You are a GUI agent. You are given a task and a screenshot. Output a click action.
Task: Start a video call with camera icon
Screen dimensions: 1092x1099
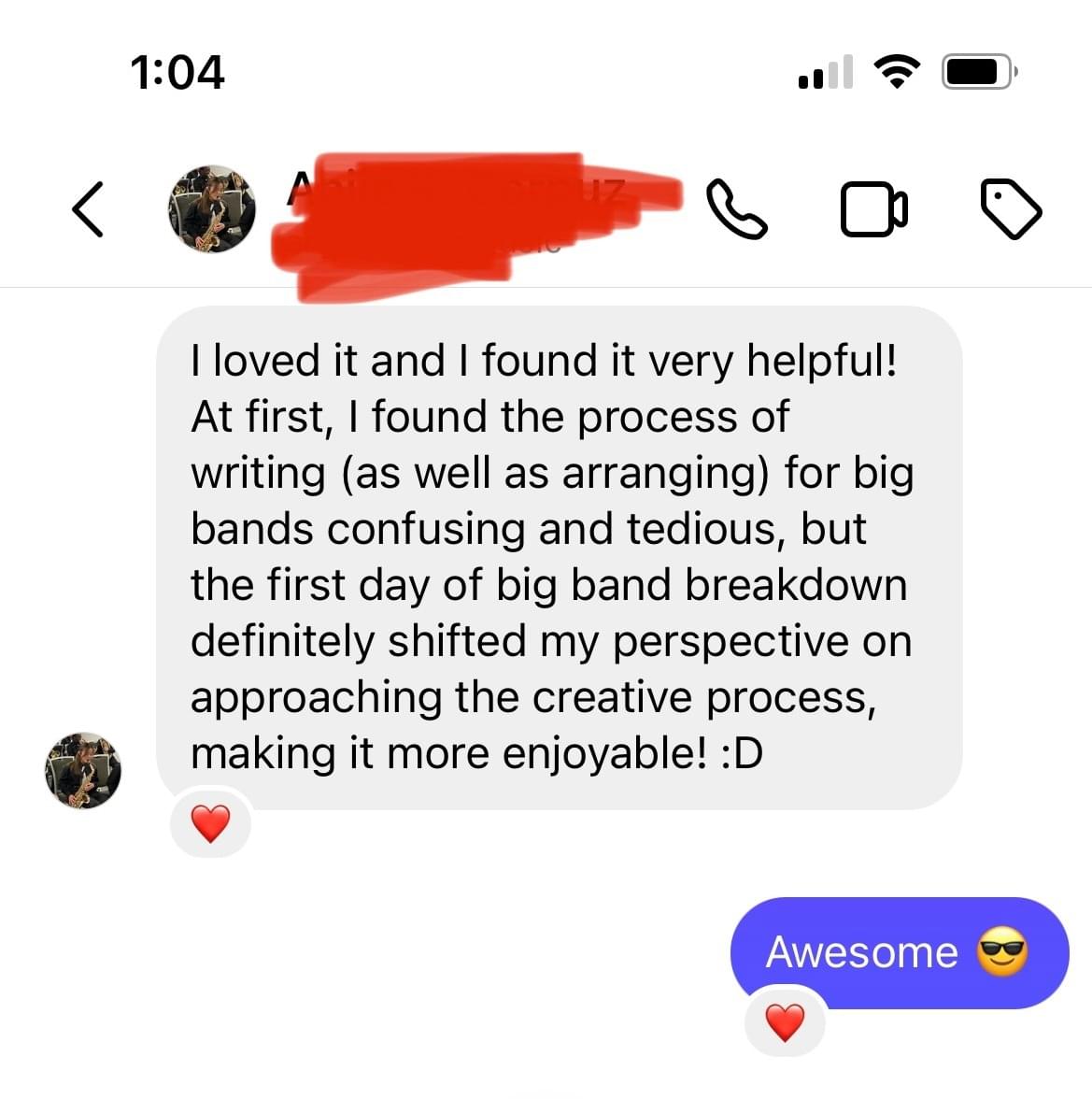click(x=874, y=209)
